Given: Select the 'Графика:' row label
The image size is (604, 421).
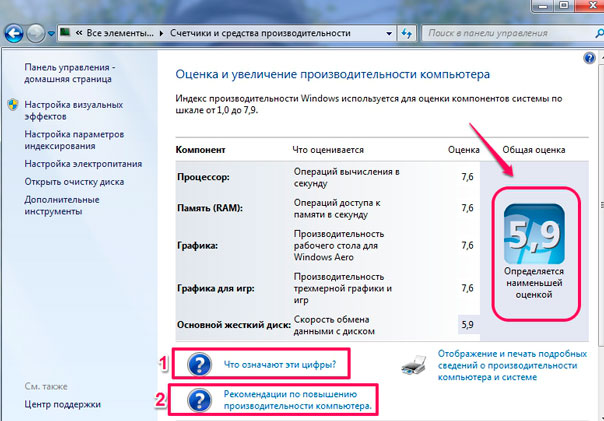Looking at the screenshot, I should 197,246.
